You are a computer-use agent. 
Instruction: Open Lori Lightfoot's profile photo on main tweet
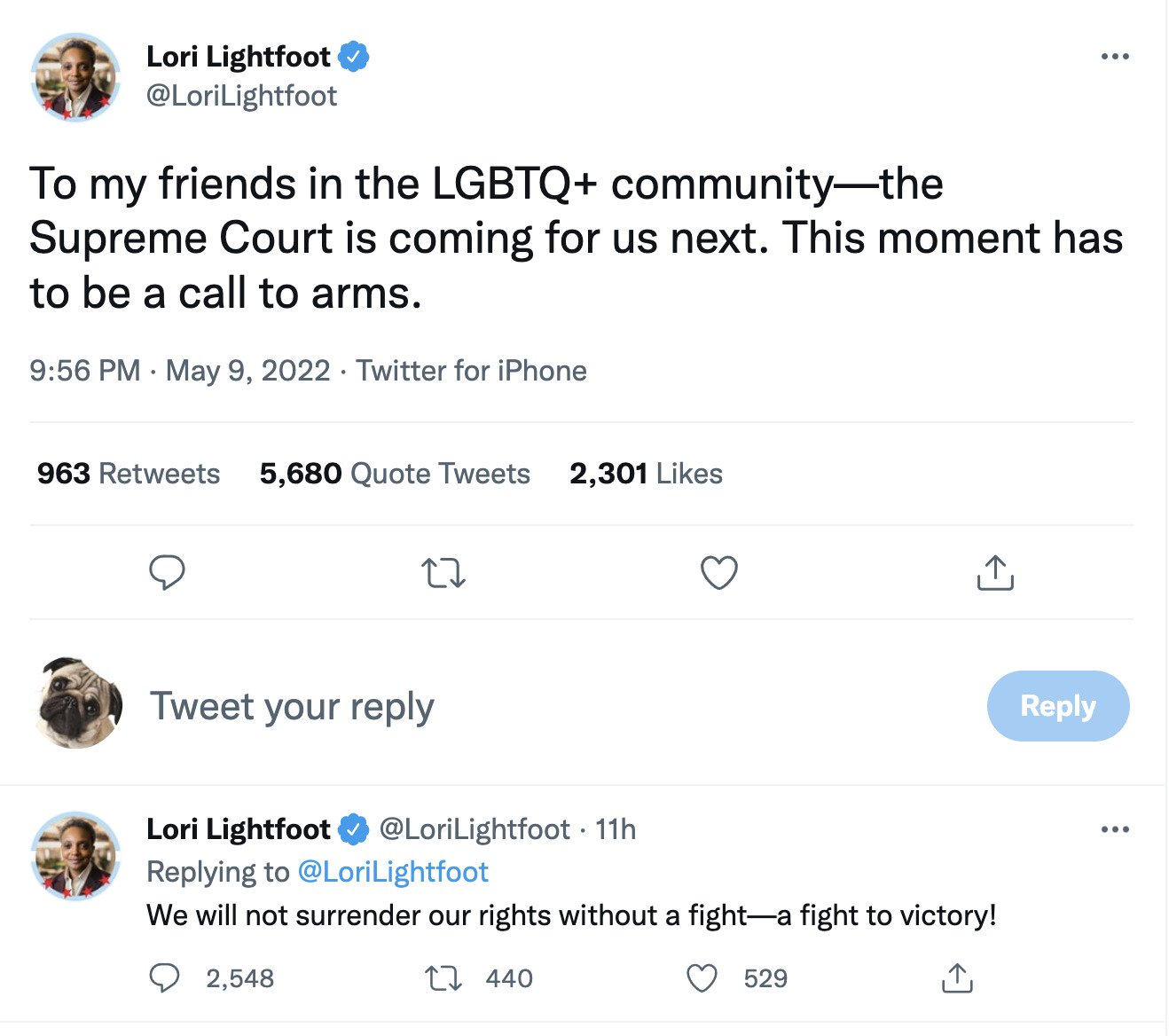(x=75, y=77)
